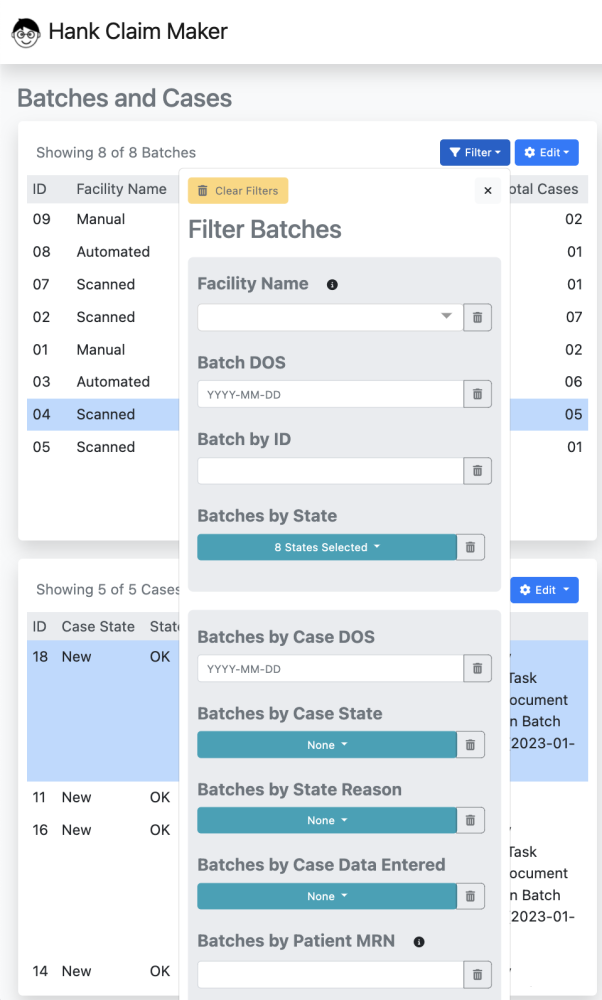Open the Edit menu on the Cases panel

544,590
